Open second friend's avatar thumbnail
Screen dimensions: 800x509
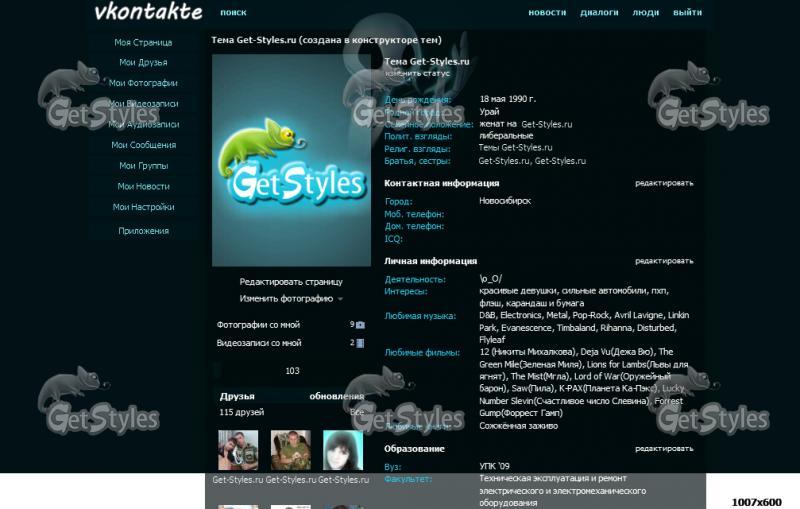click(x=290, y=450)
